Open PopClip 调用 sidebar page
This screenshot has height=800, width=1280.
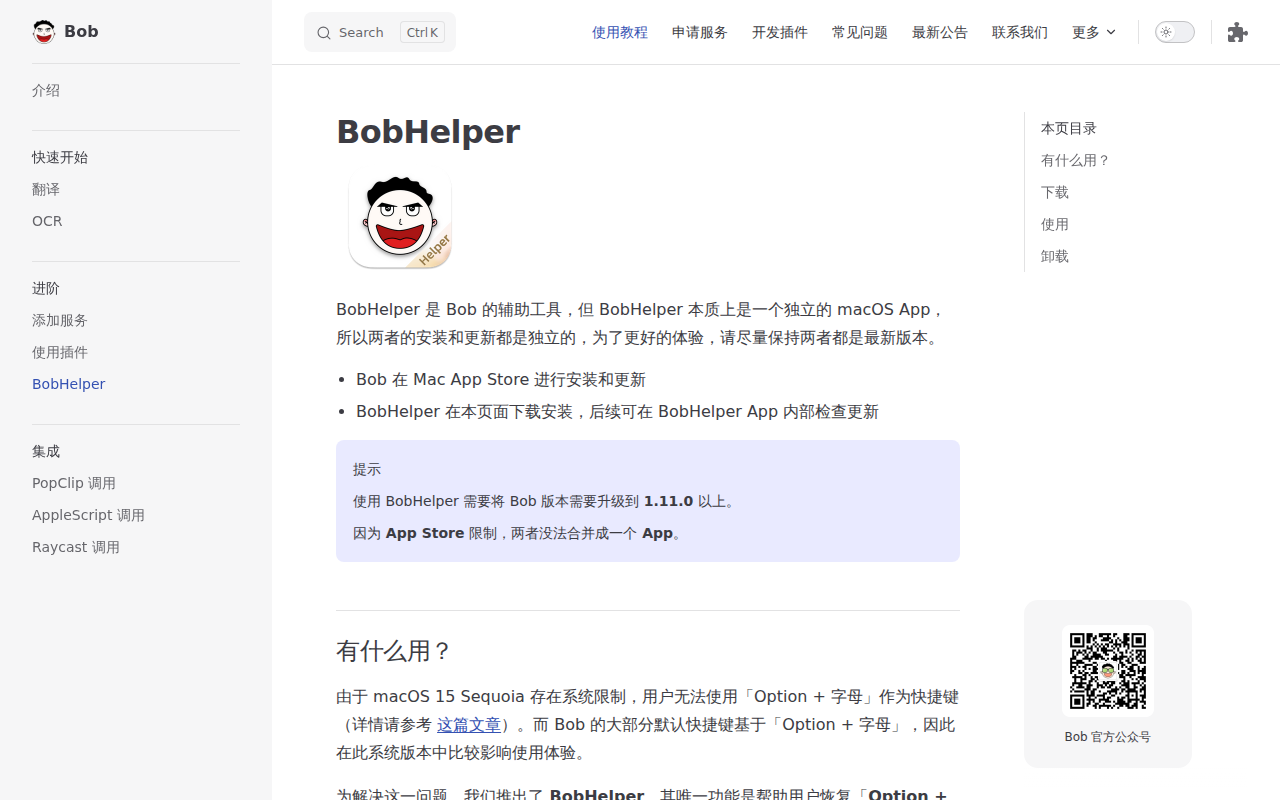point(74,483)
